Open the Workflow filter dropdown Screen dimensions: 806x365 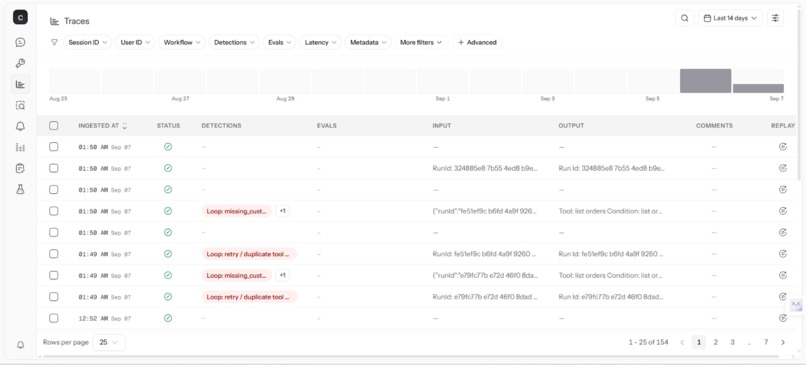(181, 42)
